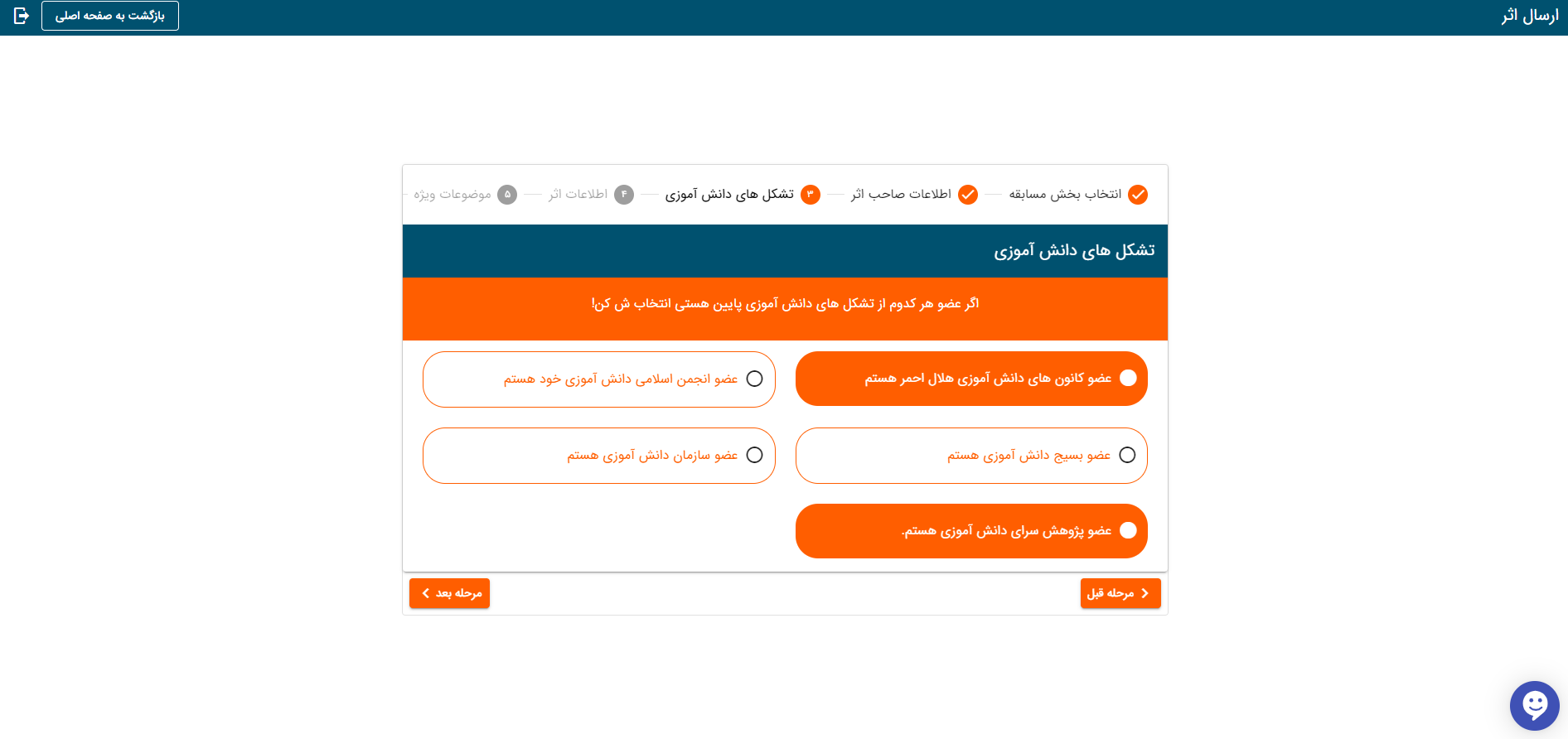Select عضو سازمان دانش آموزی radio button
This screenshot has height=739, width=1568.
coord(754,455)
